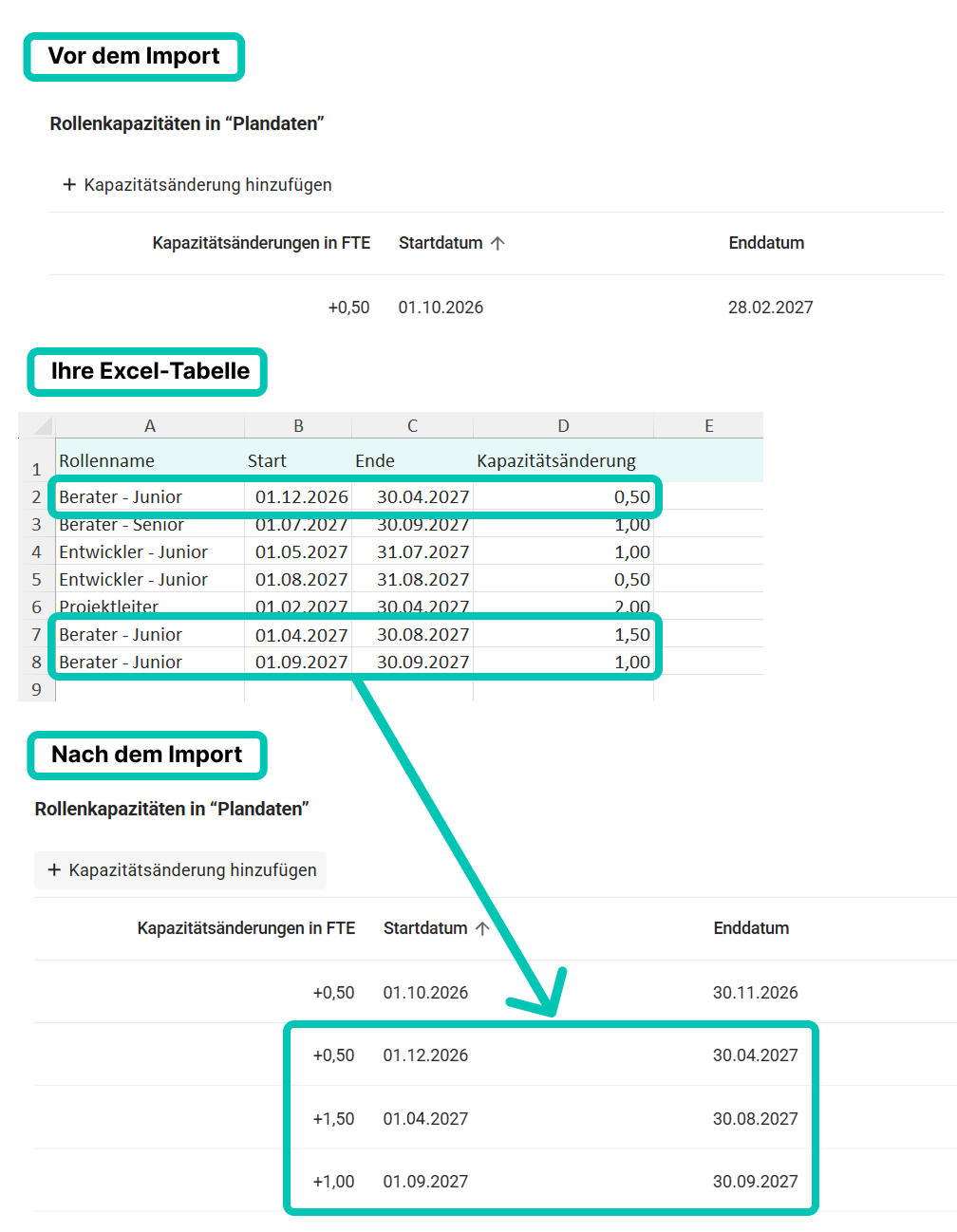
Task: Click Kapazitätsänderung hinzufügen in the Nach dem Import view
Action: pyautogui.click(x=181, y=870)
